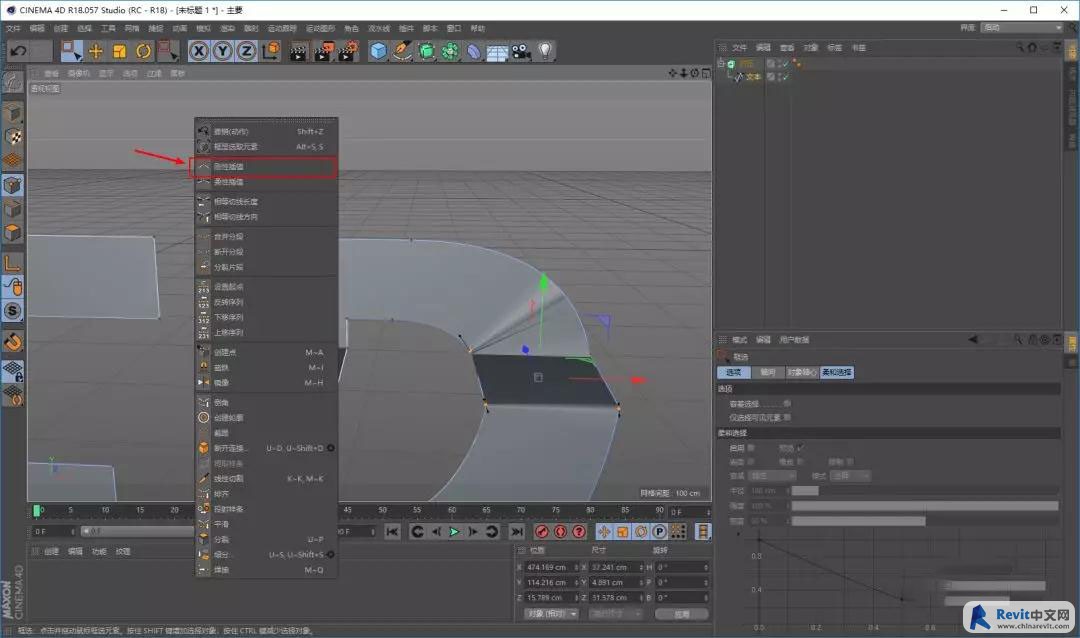1080x638 pixels.
Task: Toggle the 仅选择可见元素 checkbox
Action: [787, 418]
